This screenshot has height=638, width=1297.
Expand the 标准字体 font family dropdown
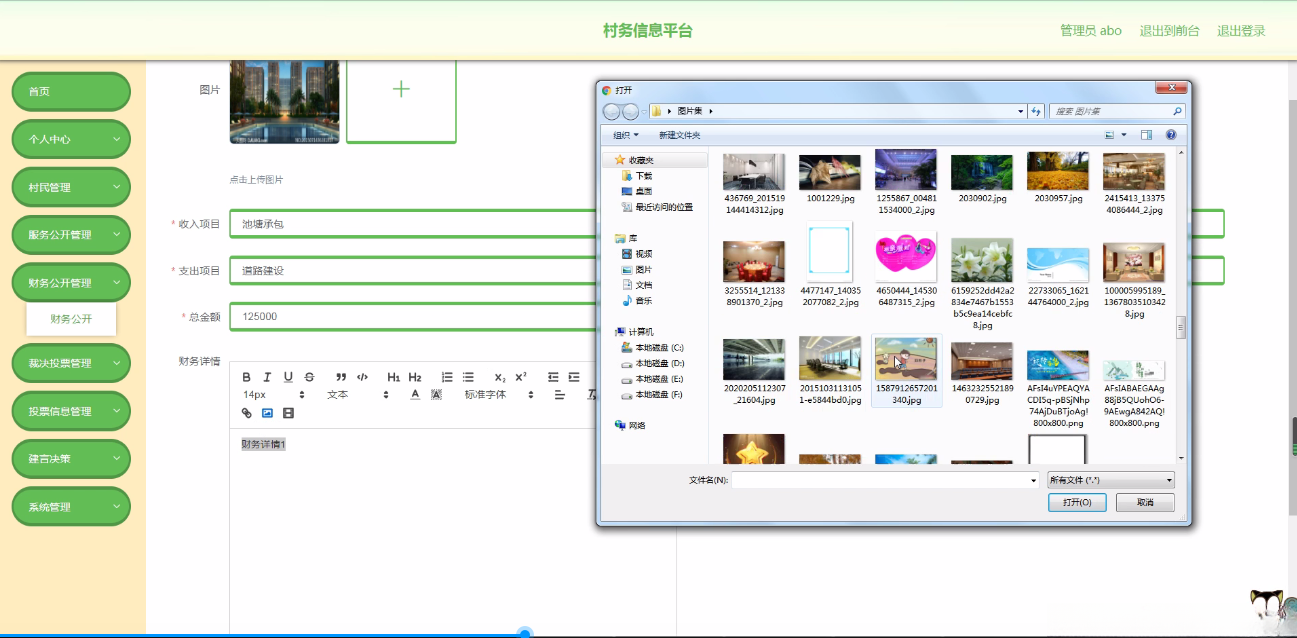[x=495, y=395]
